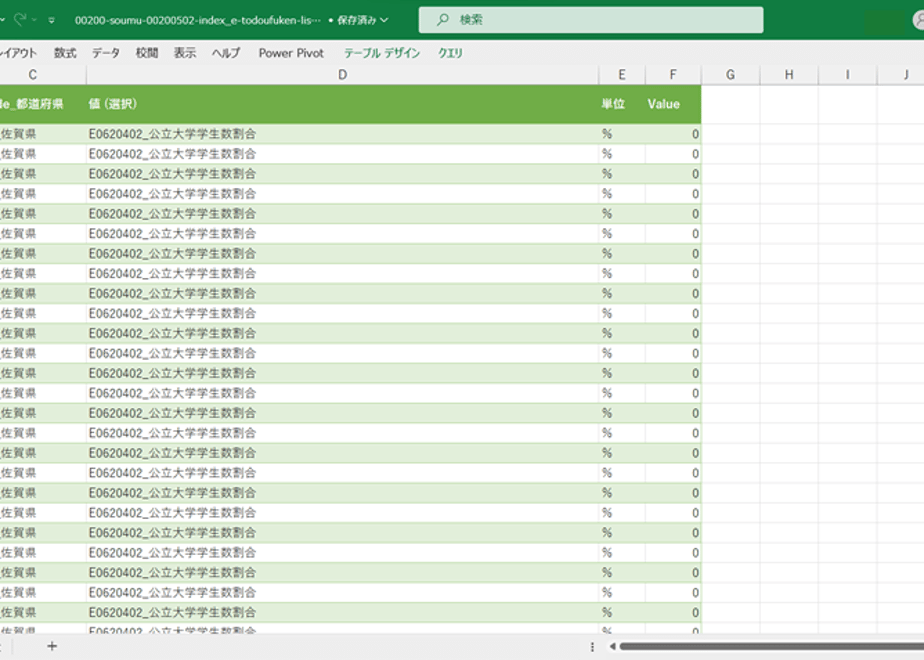
Task: Select column D header
Action: click(342, 75)
